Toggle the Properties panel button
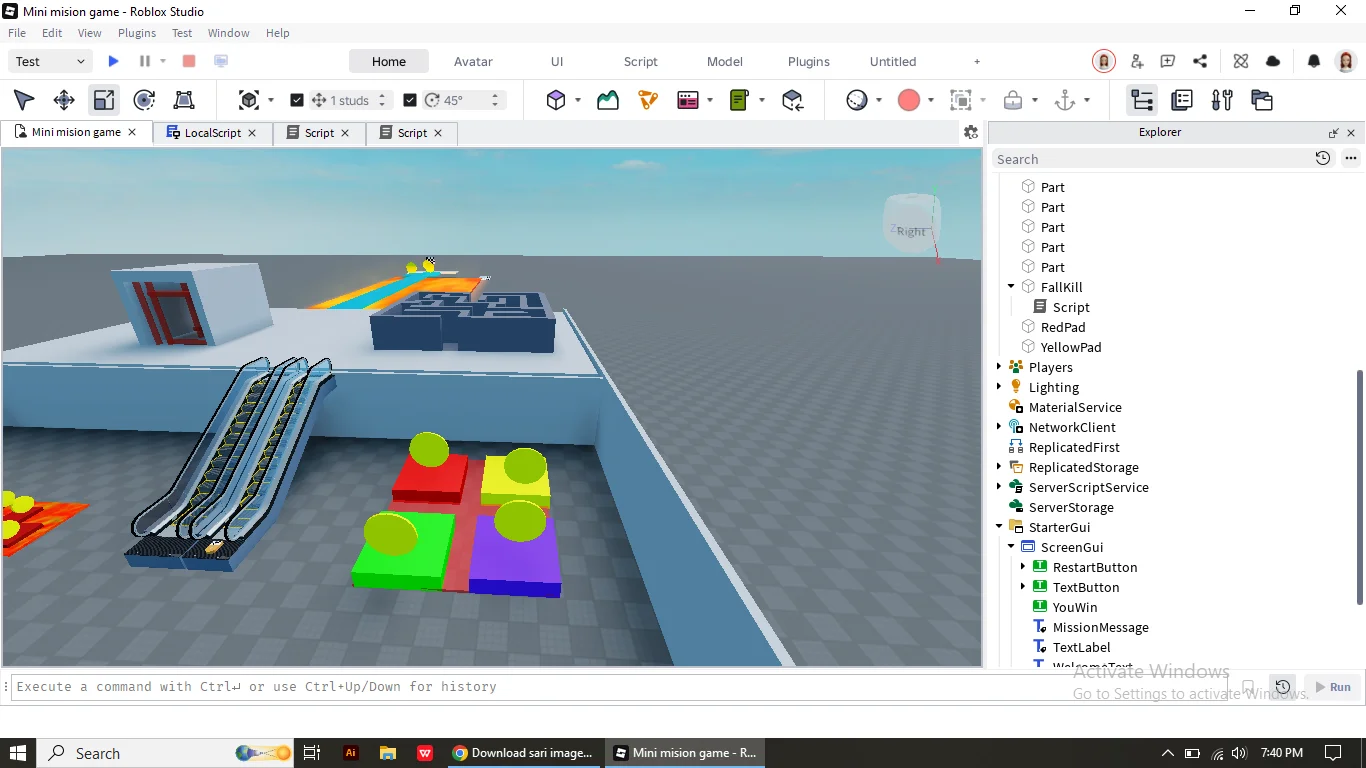This screenshot has height=768, width=1366. 1182,100
